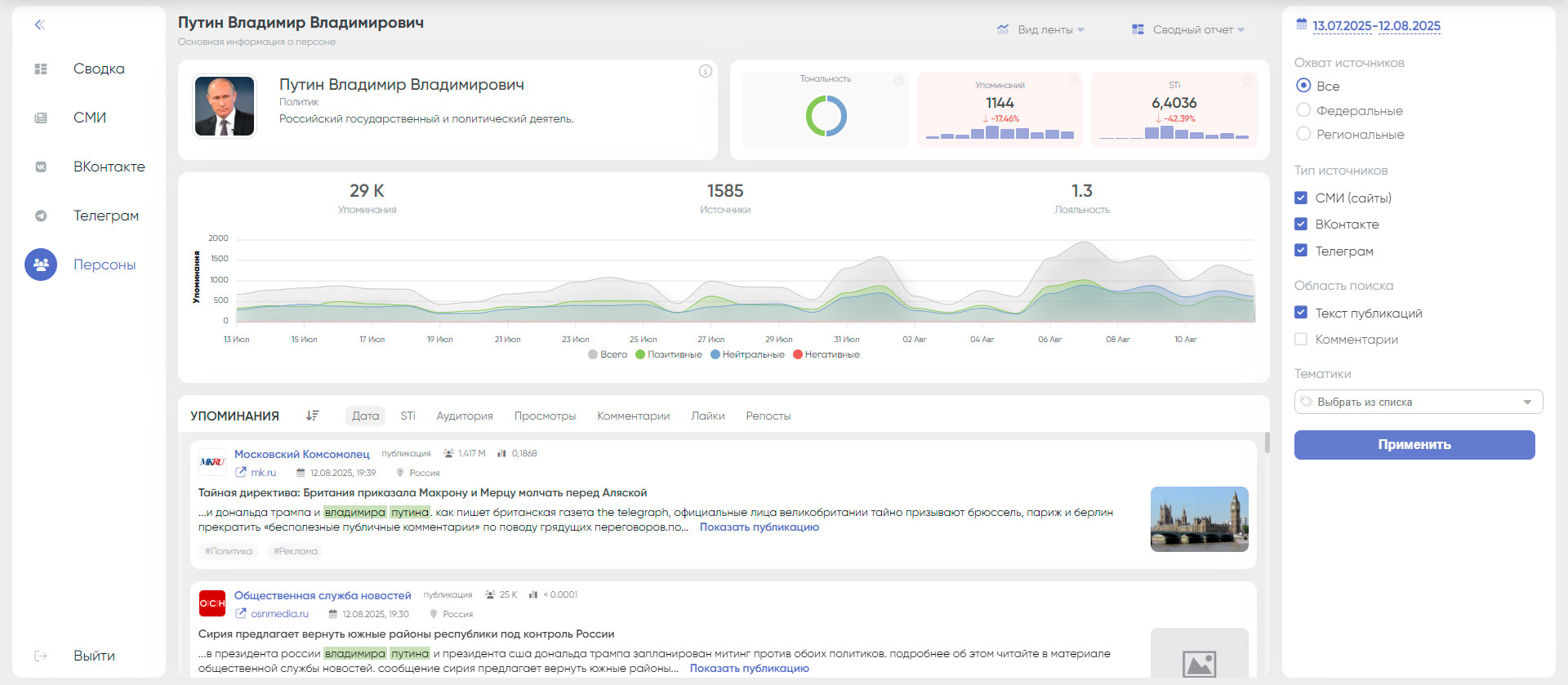This screenshot has height=685, width=1568.
Task: Click the sort order icon beside УПОМИНАНИЯ
Action: pos(312,416)
